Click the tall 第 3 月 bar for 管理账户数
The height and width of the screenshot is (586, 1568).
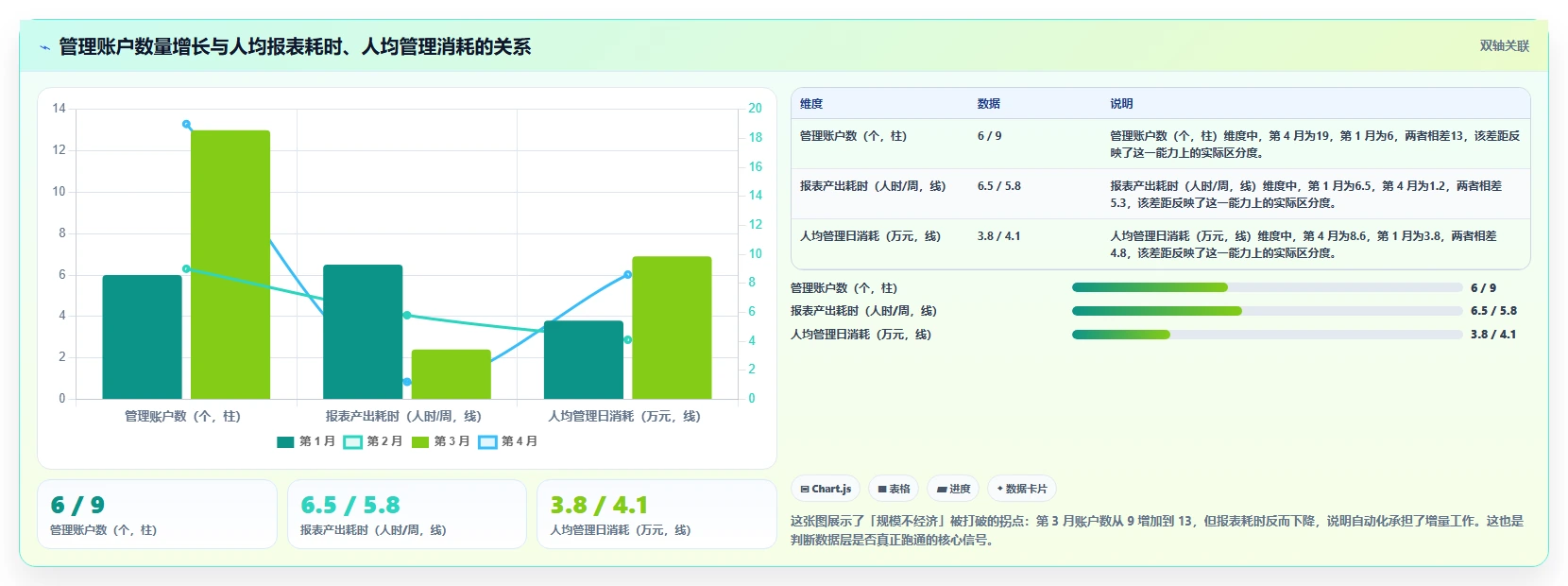(230, 265)
